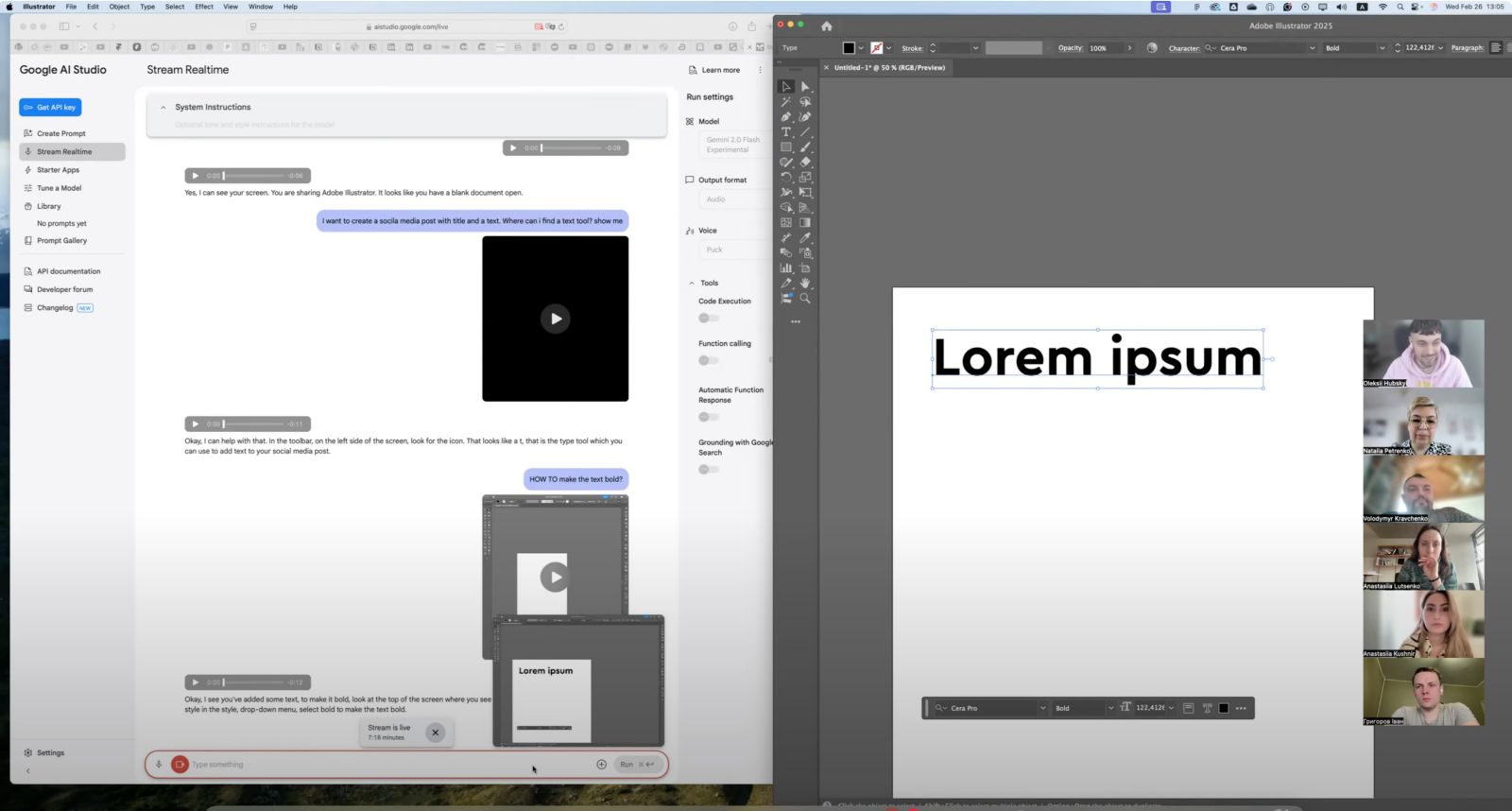
Task: Click Learn more link
Action: pyautogui.click(x=720, y=70)
